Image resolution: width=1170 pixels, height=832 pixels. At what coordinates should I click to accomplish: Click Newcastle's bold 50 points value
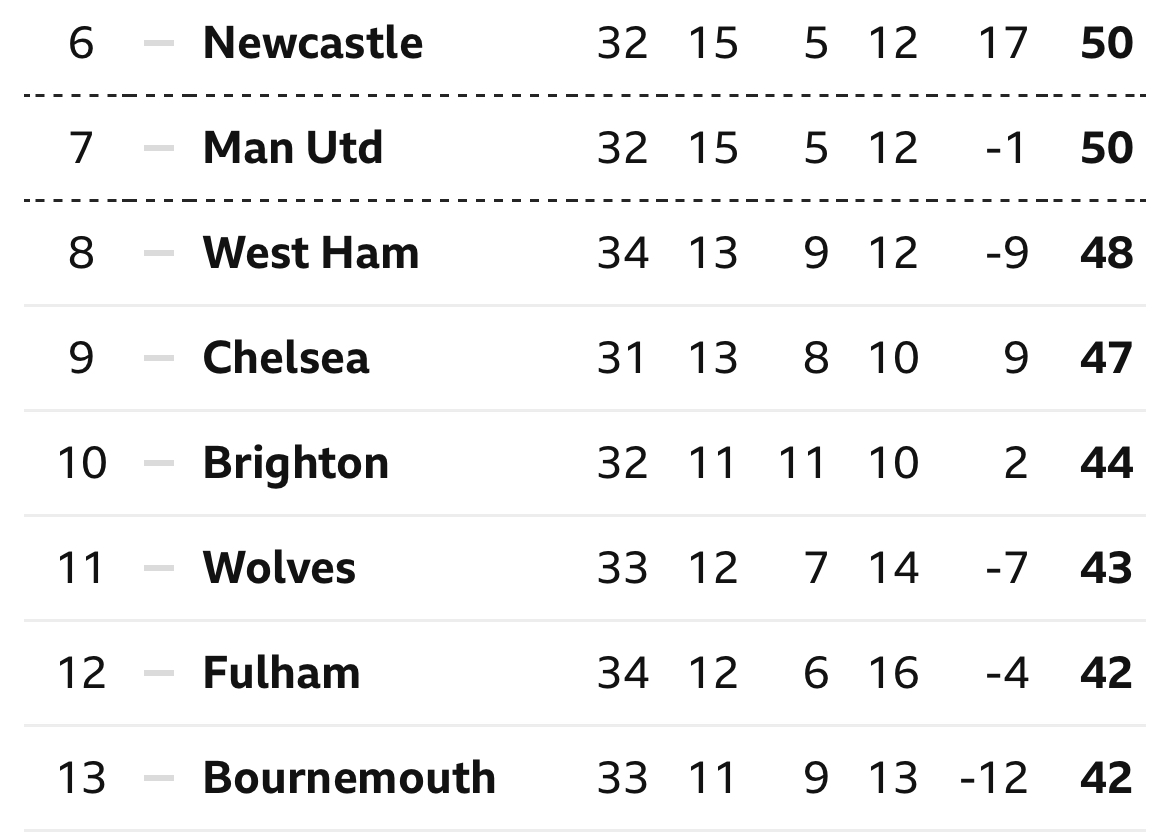(1107, 43)
